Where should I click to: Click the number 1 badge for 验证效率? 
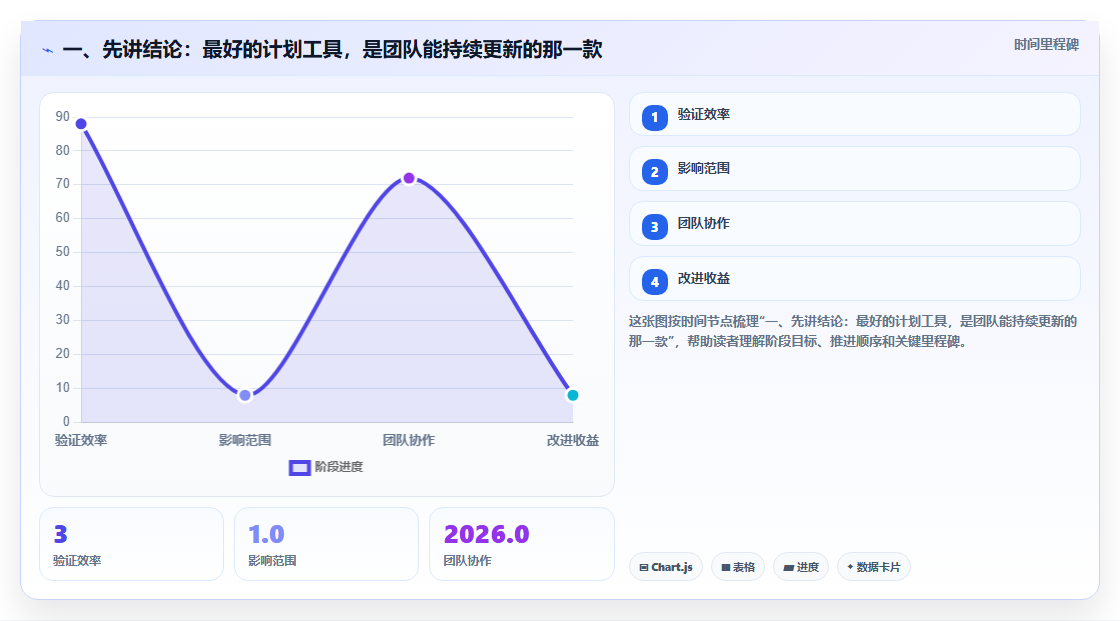[x=654, y=117]
